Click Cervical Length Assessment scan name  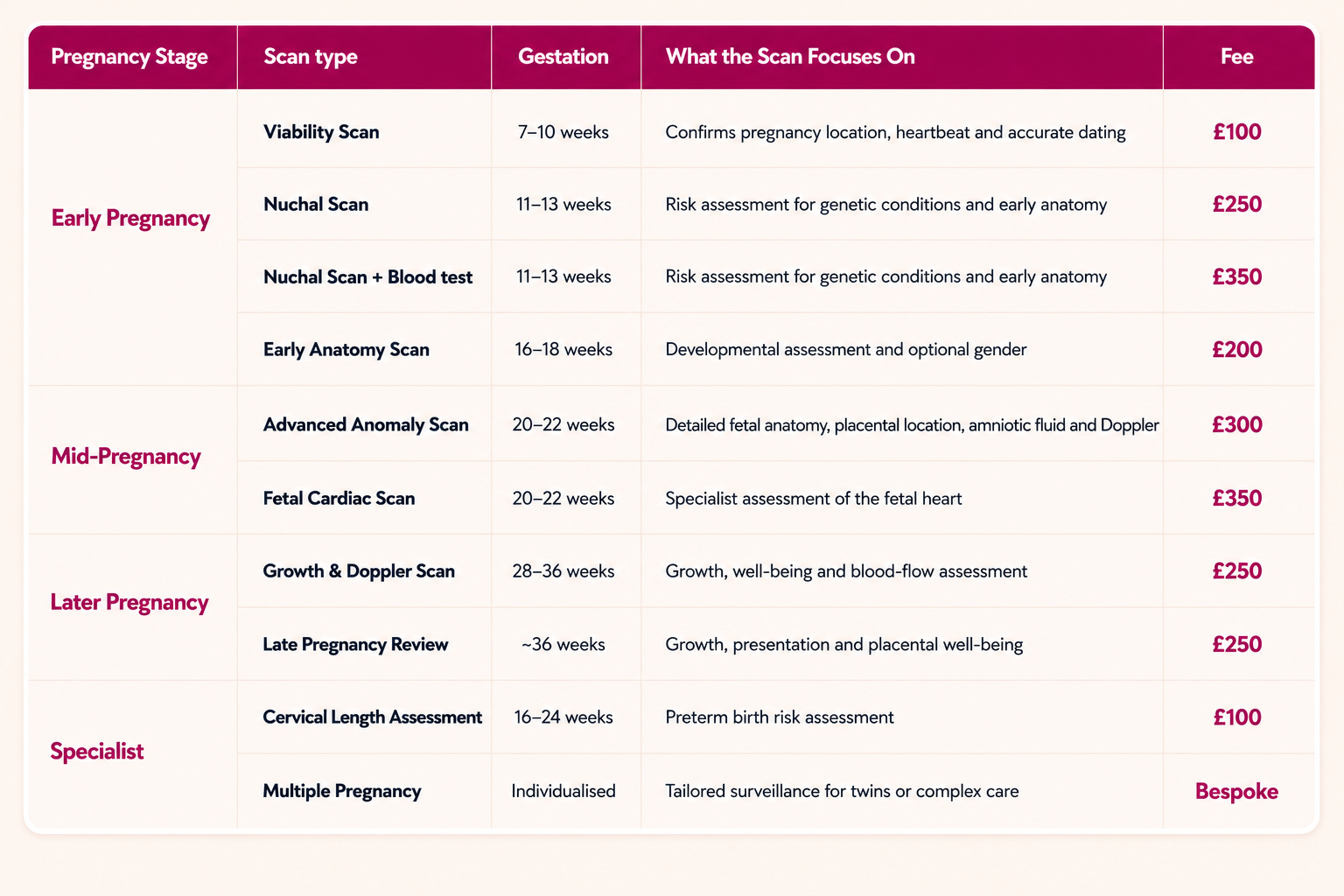(x=373, y=717)
